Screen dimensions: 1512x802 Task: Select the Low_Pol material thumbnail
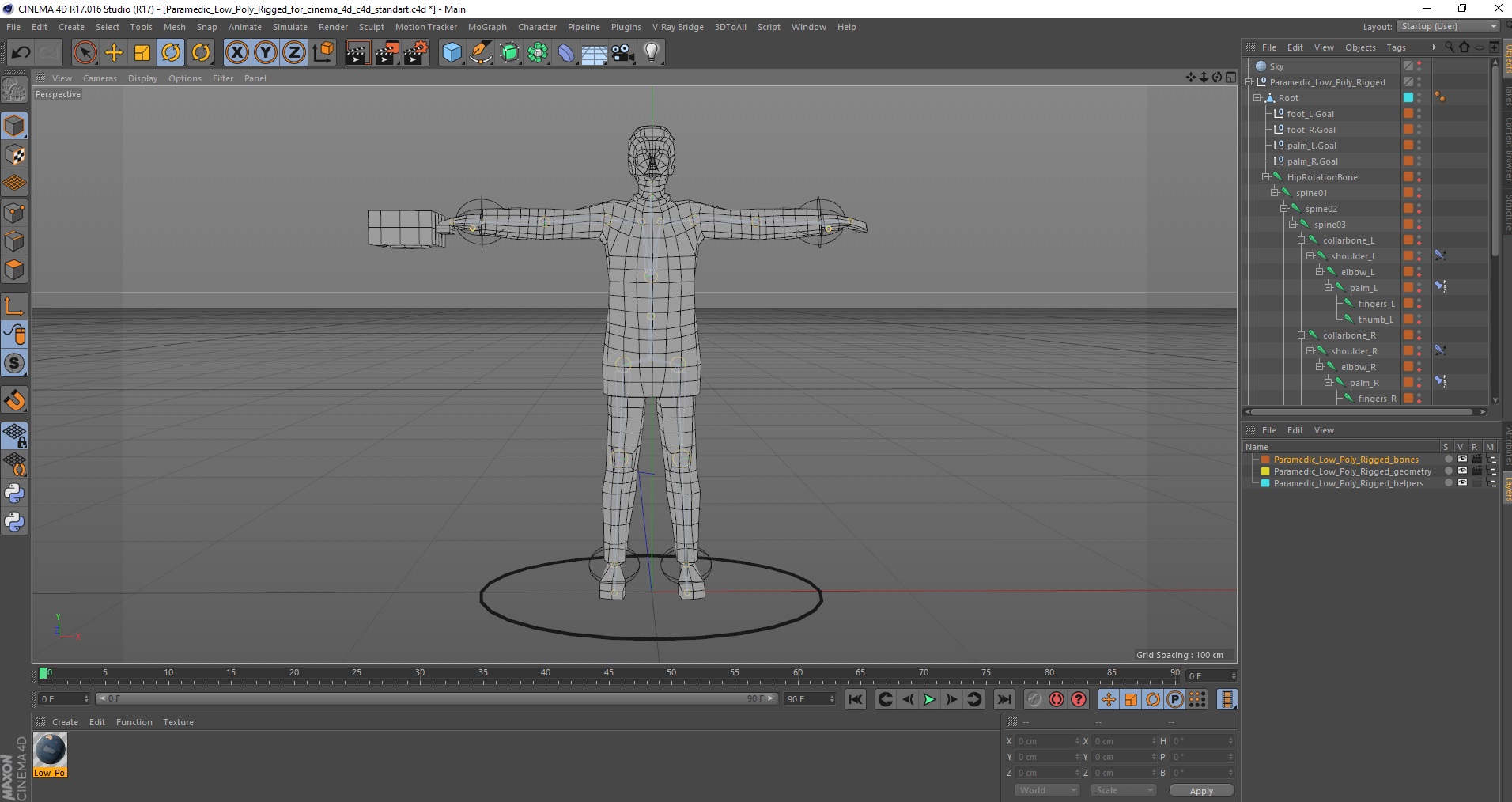tap(50, 755)
